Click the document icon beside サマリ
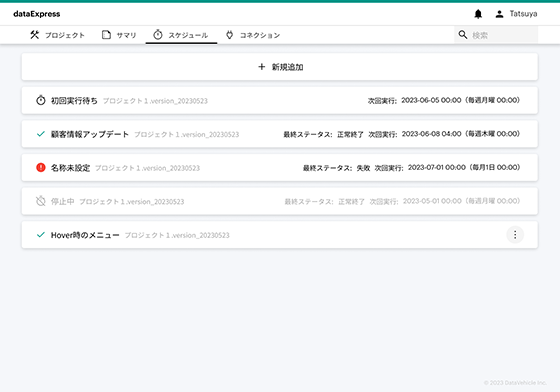Screen dimensions: 560x392 point(106,35)
